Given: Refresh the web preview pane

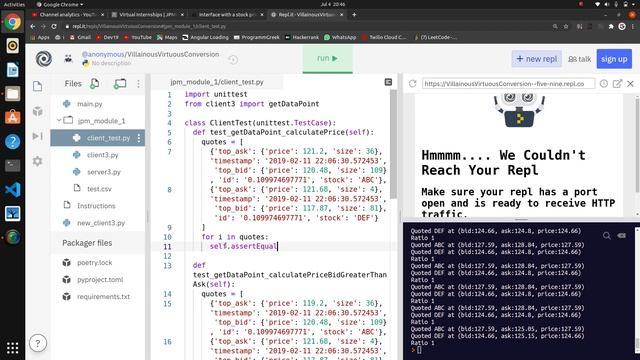Looking at the screenshot, I should [412, 84].
